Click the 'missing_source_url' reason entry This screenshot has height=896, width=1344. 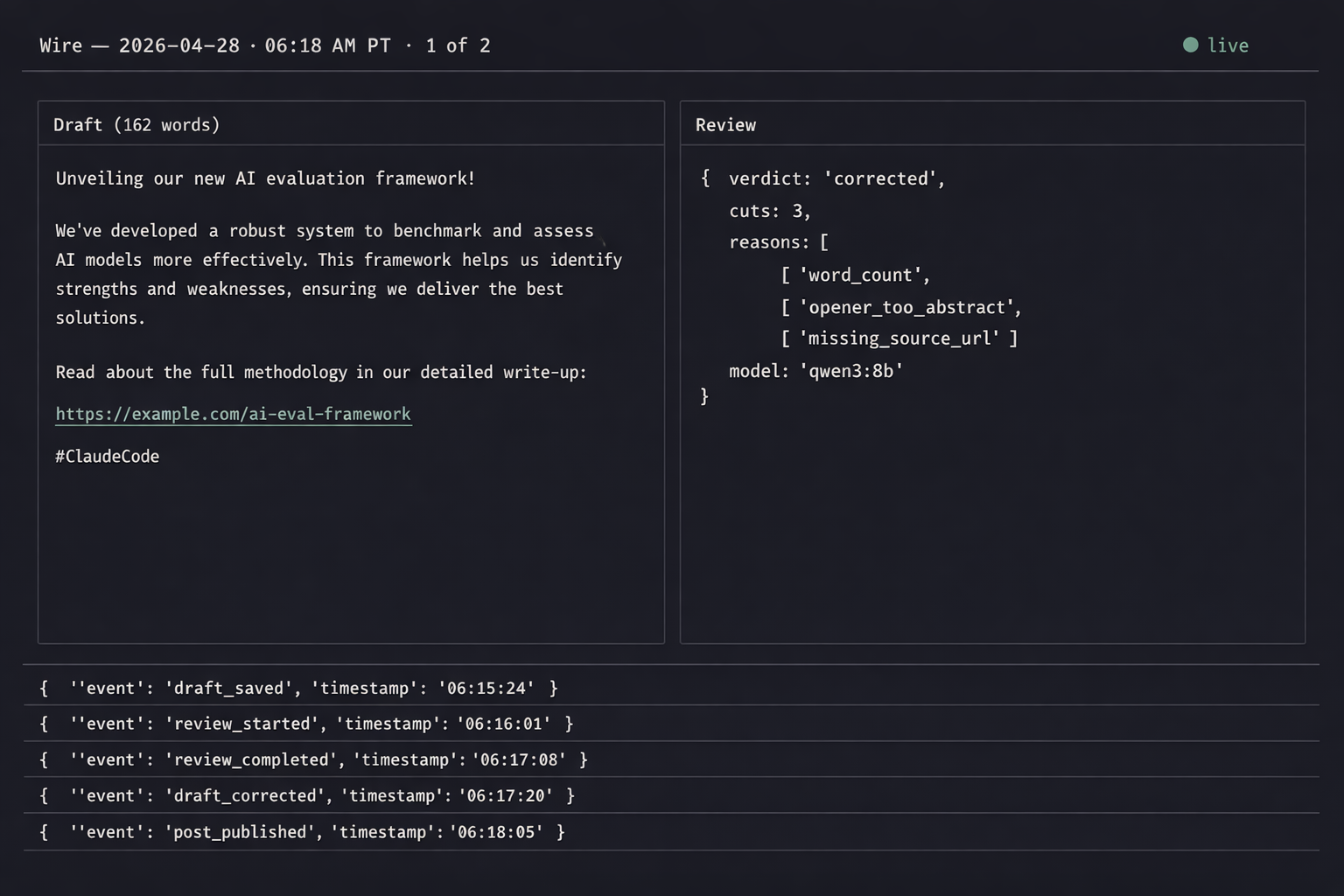(899, 339)
